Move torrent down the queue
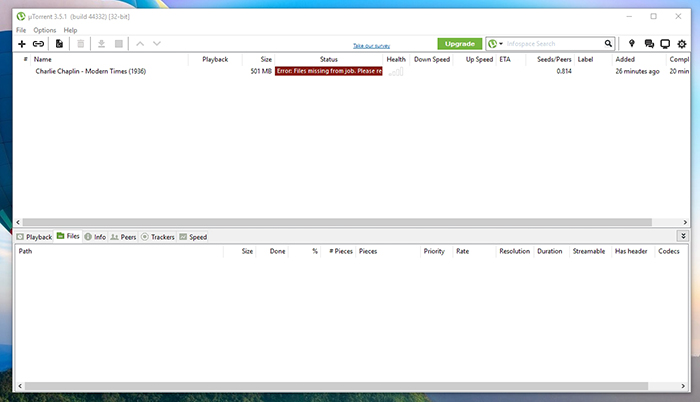Viewport: 700px width, 402px height. [157, 44]
